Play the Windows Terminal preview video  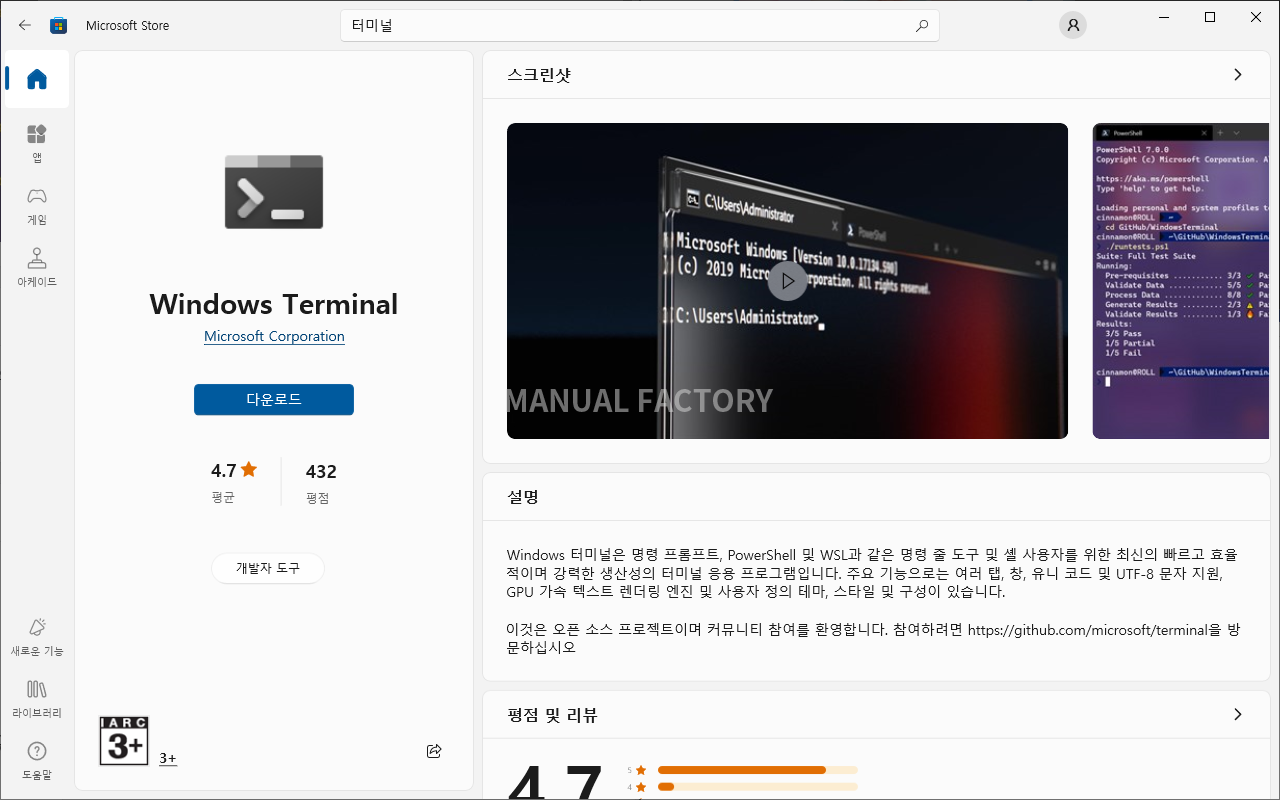click(x=787, y=281)
